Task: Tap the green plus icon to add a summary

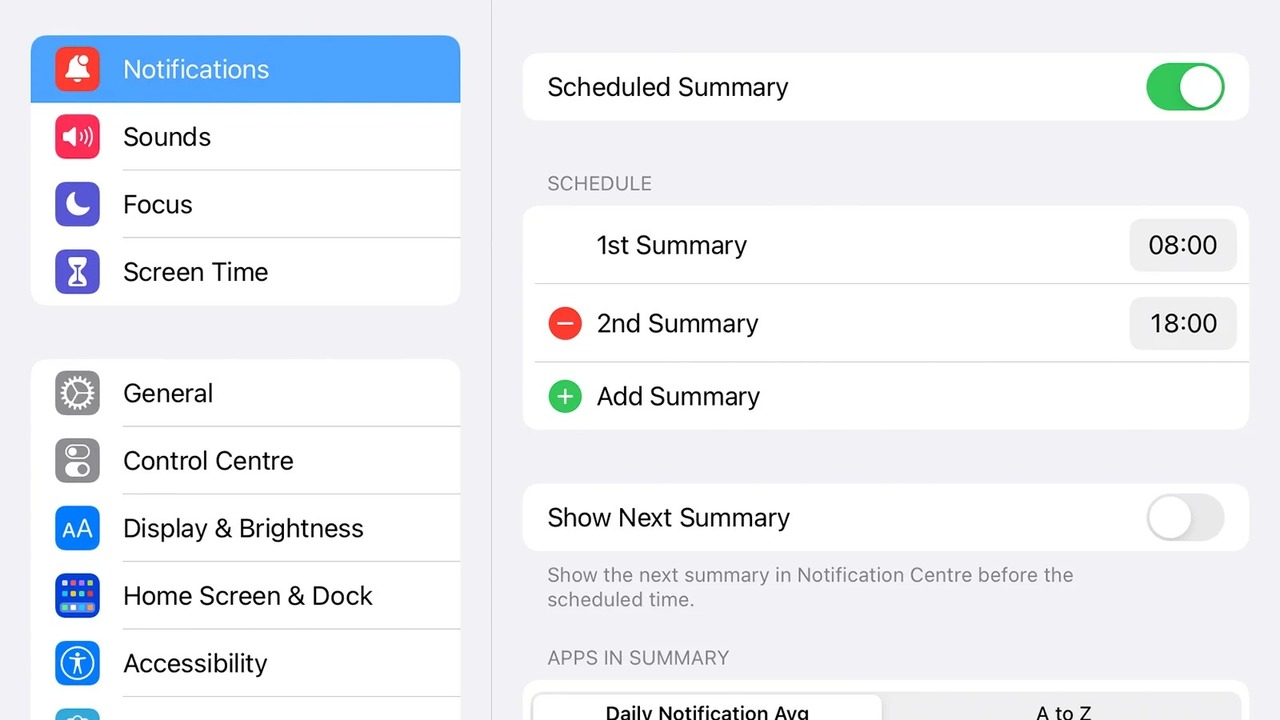Action: pyautogui.click(x=565, y=396)
